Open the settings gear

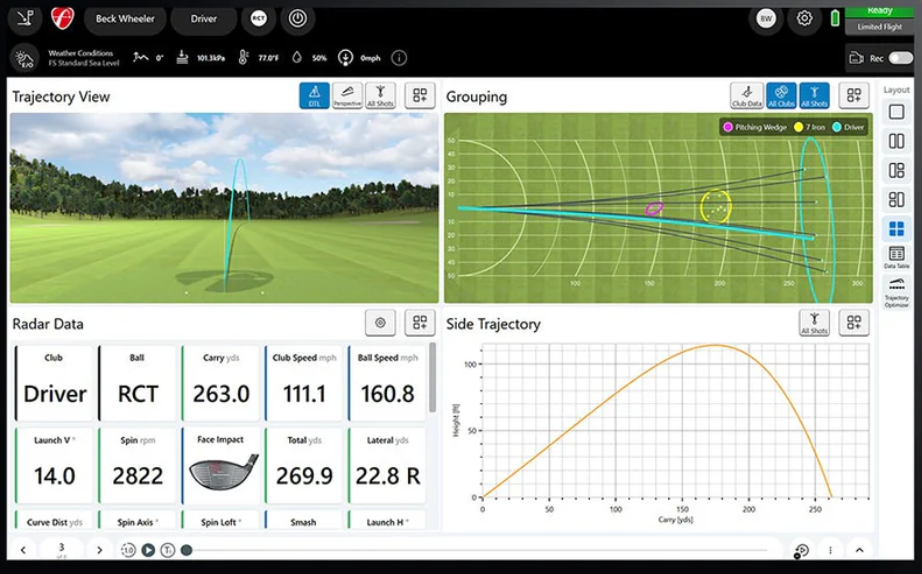[x=804, y=18]
